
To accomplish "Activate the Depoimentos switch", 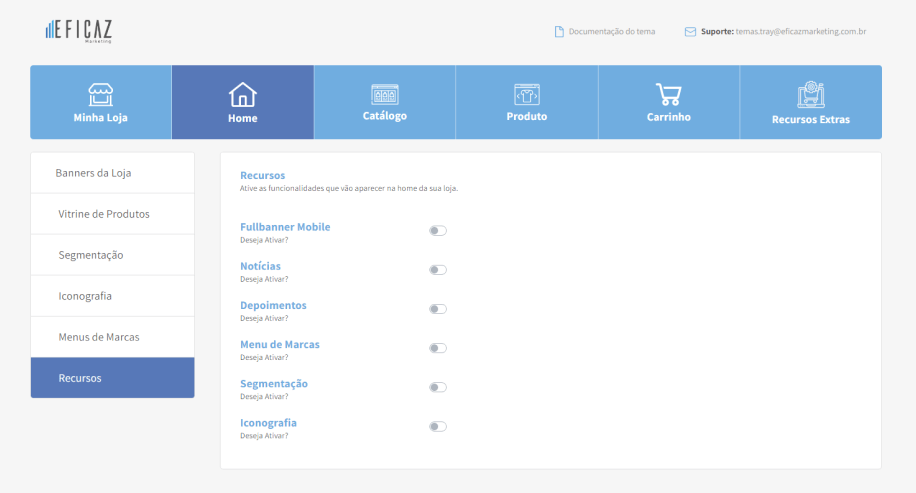I will point(438,309).
